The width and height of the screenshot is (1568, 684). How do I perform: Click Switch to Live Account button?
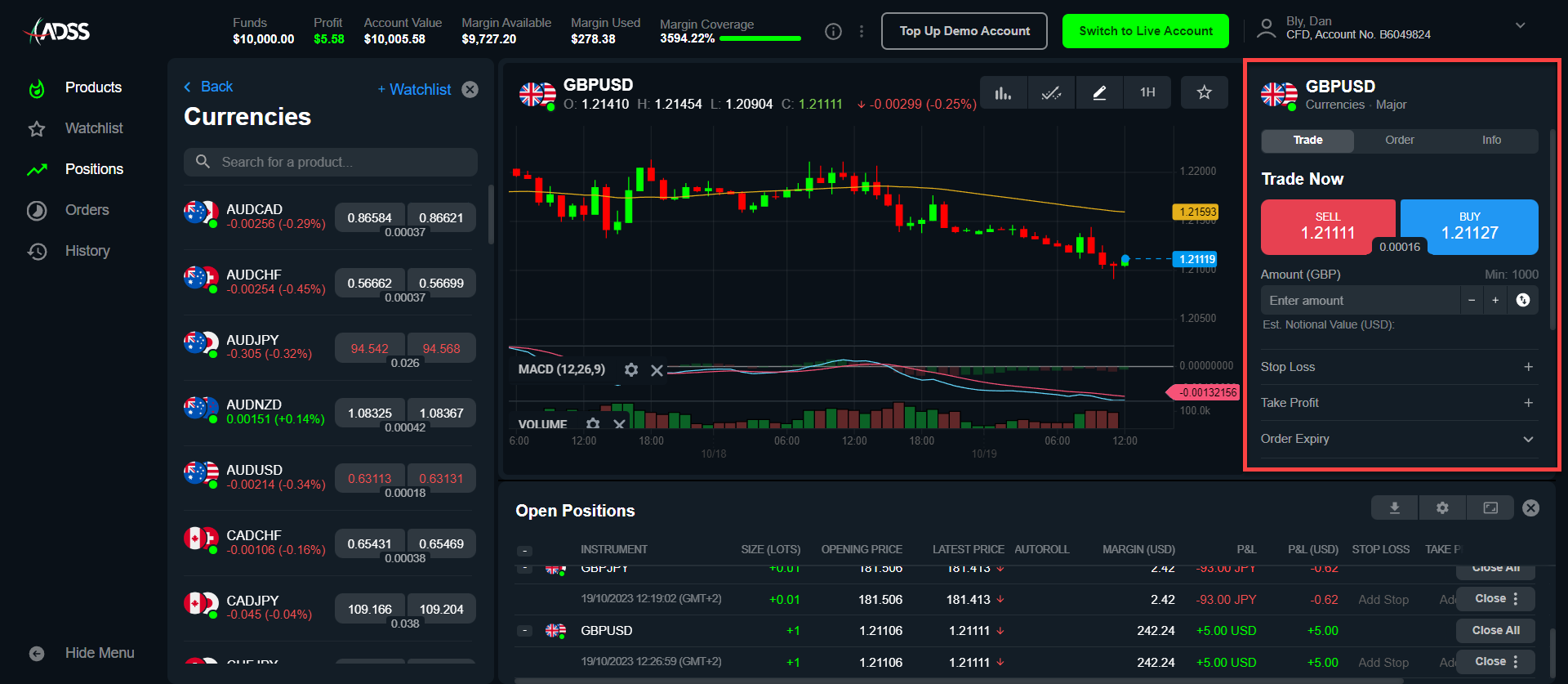(x=1145, y=31)
